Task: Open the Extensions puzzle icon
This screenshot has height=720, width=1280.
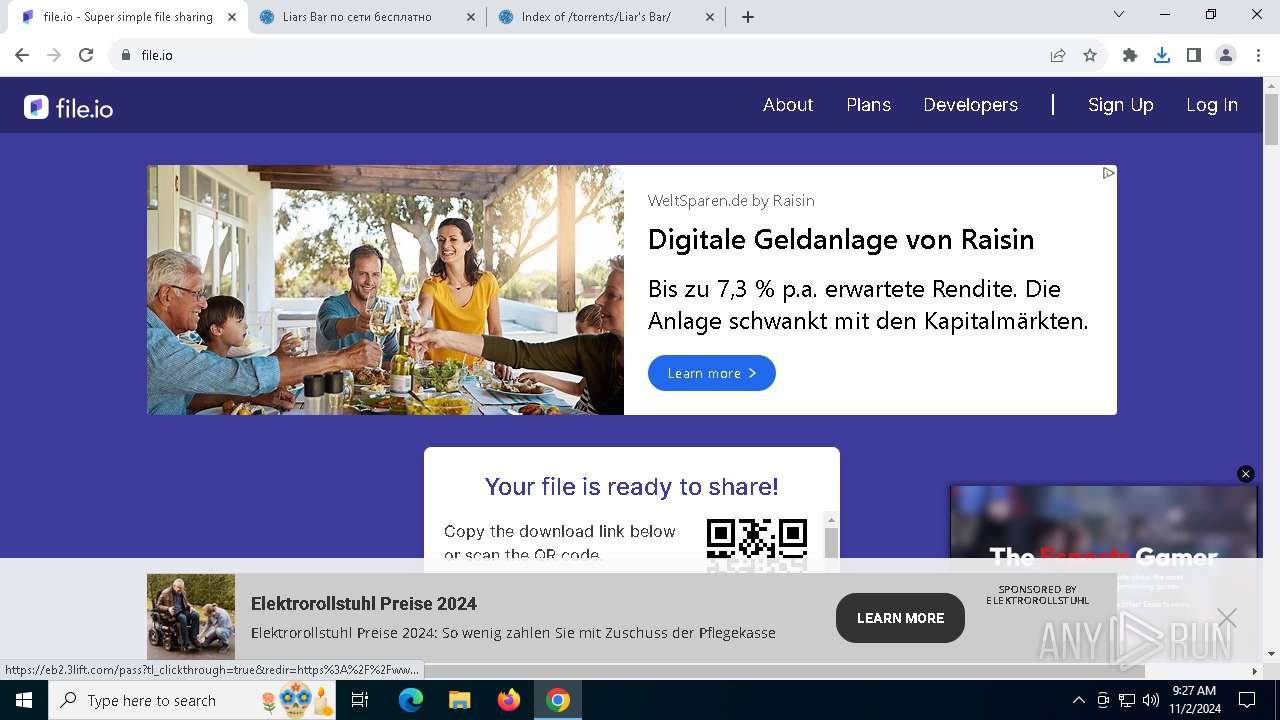Action: click(1130, 55)
